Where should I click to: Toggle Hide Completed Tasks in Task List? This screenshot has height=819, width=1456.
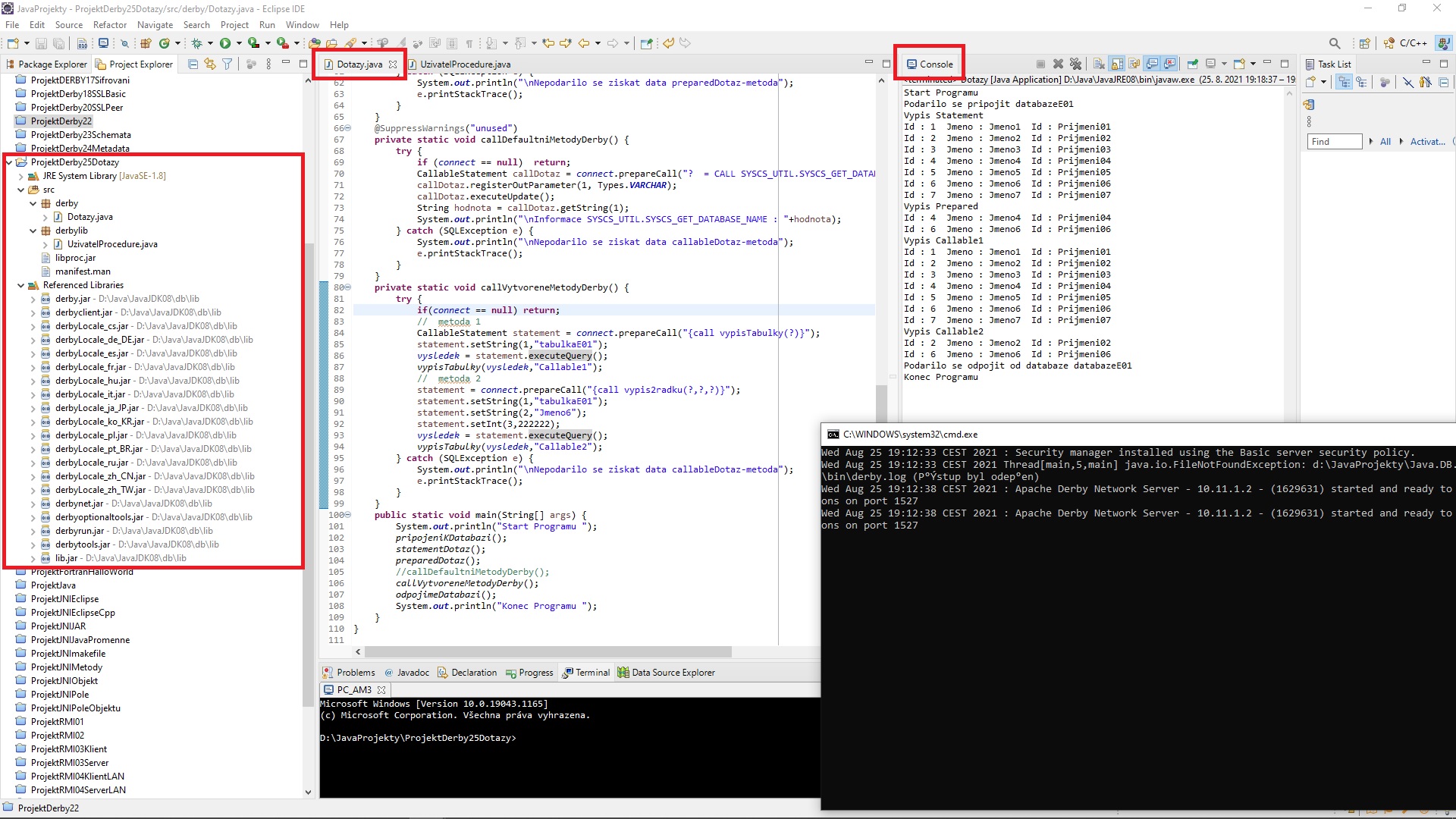tap(1408, 82)
